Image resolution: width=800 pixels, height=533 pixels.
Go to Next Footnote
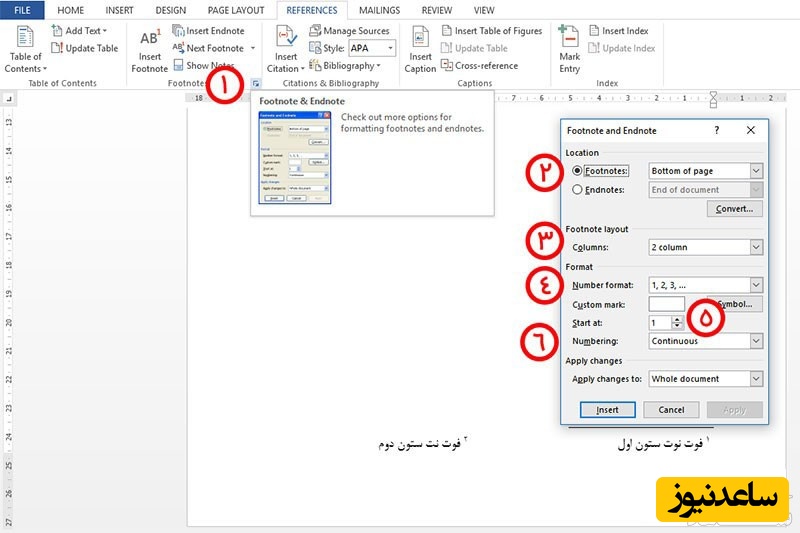(x=209, y=48)
